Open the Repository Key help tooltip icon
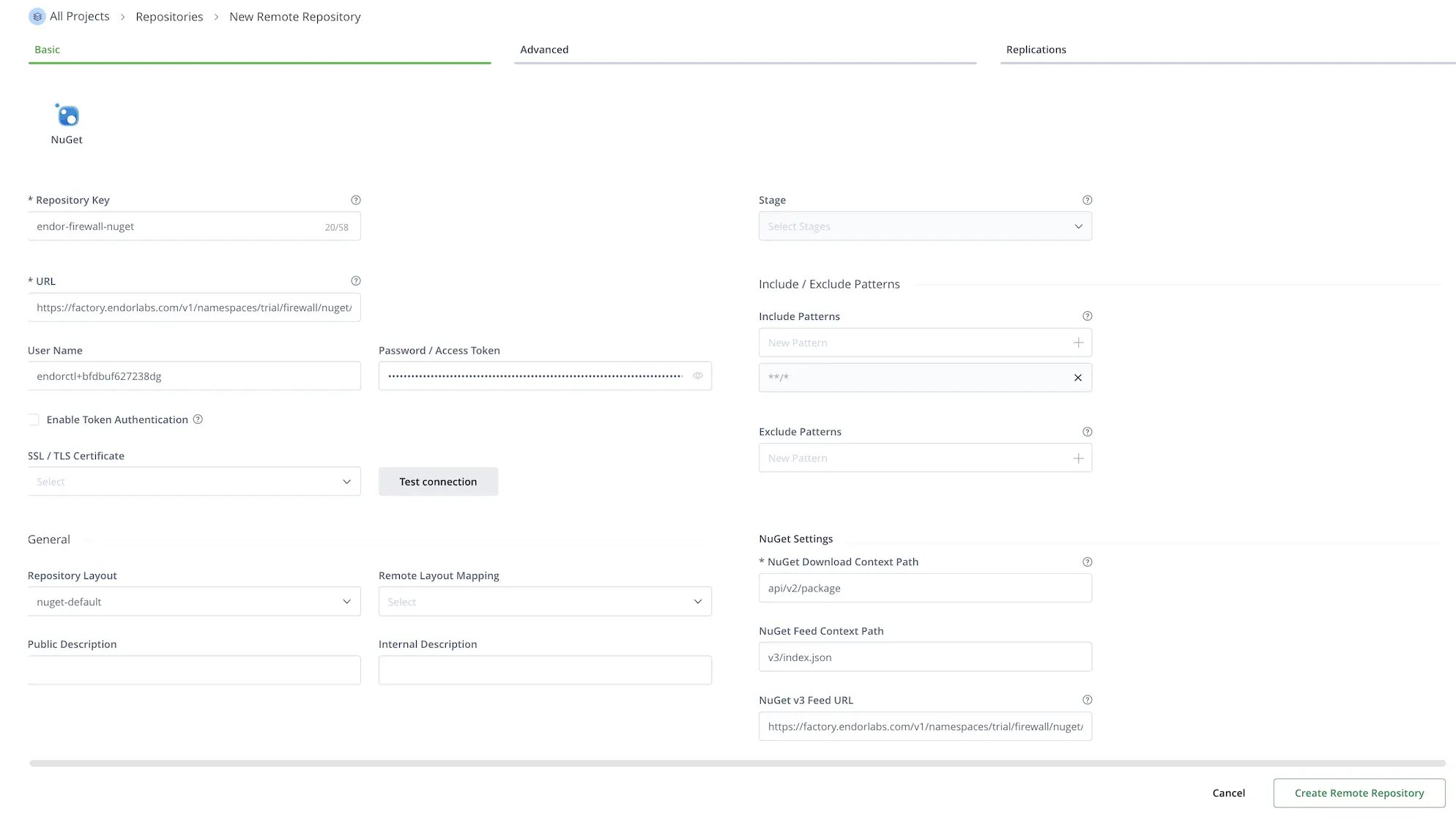1456x828 pixels. [x=356, y=200]
